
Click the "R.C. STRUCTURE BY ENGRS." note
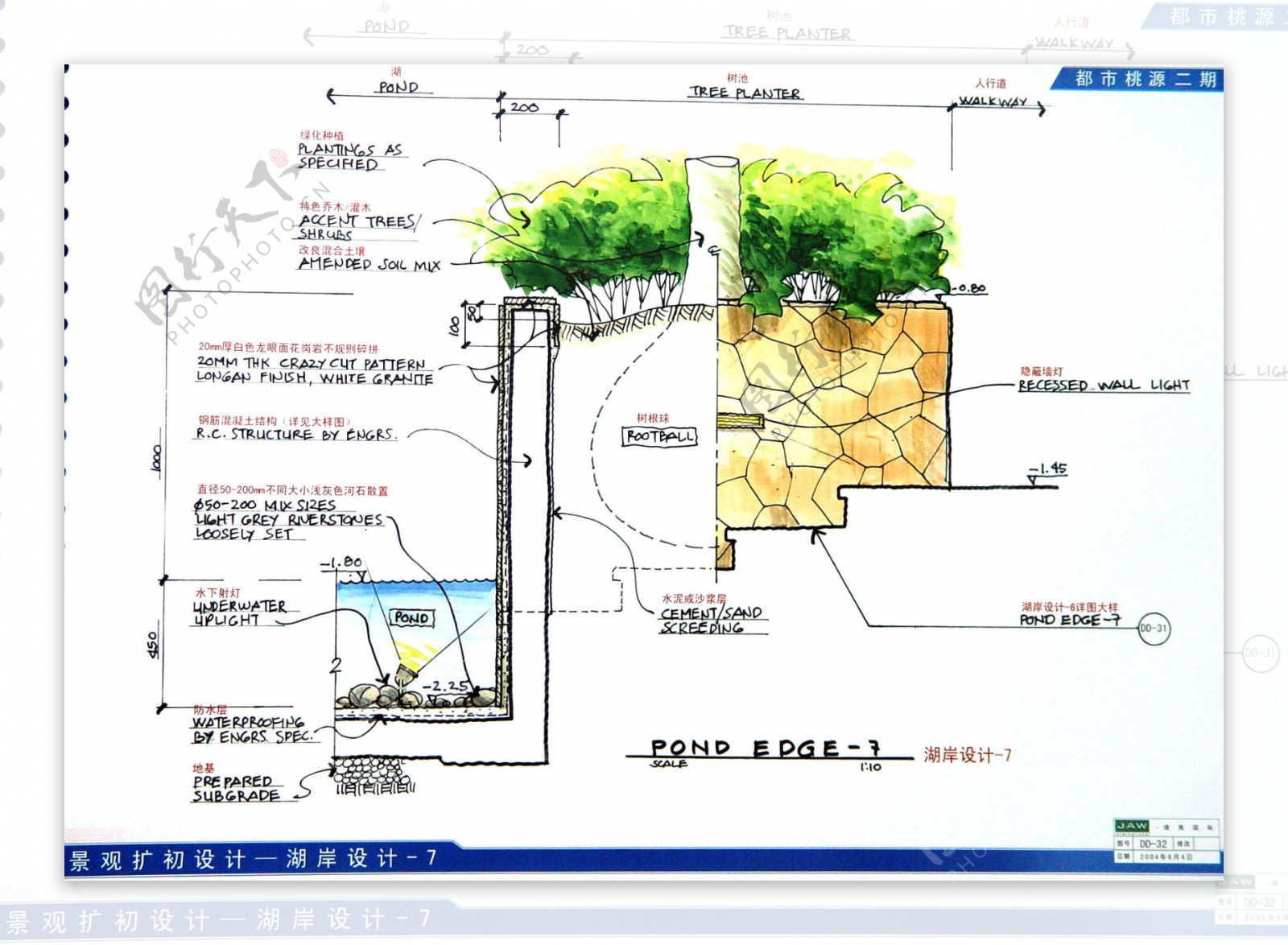pos(296,434)
